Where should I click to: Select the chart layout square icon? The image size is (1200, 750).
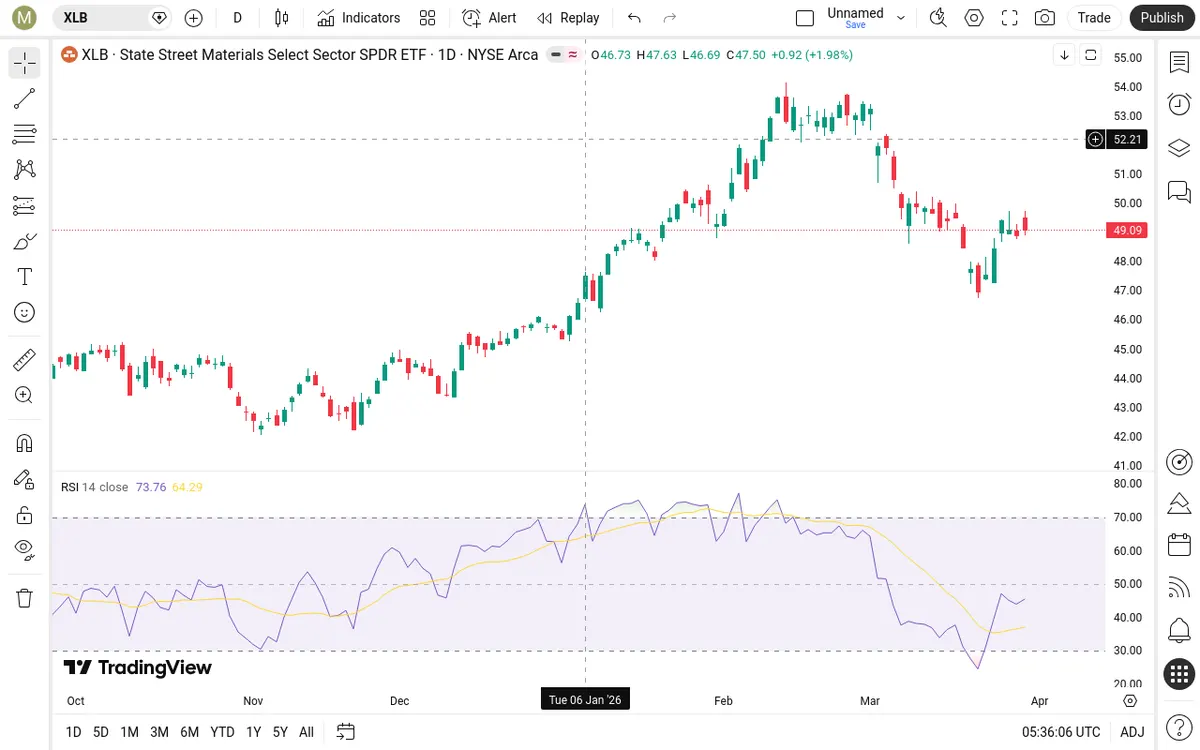click(805, 17)
